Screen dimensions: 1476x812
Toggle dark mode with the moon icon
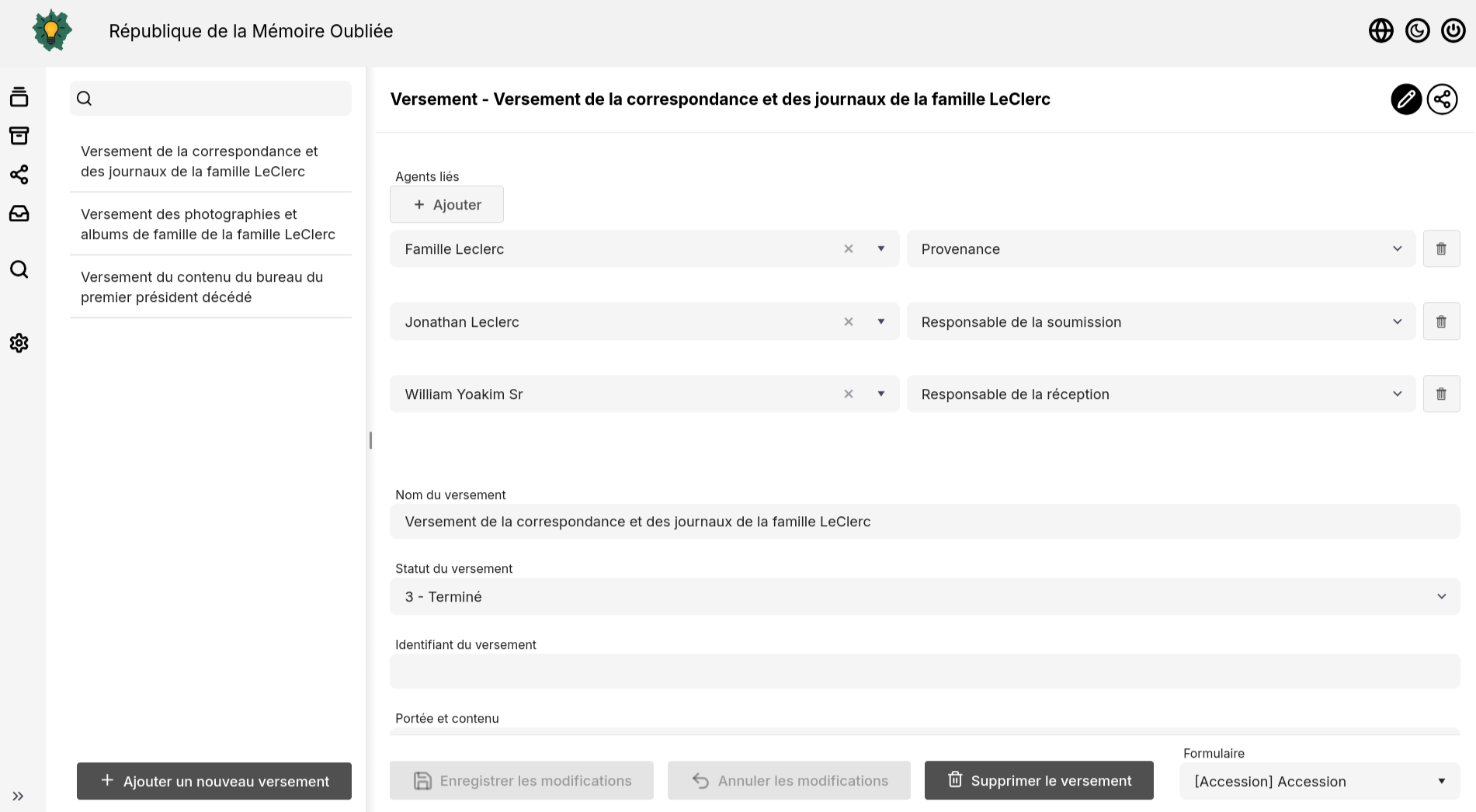pyautogui.click(x=1417, y=30)
